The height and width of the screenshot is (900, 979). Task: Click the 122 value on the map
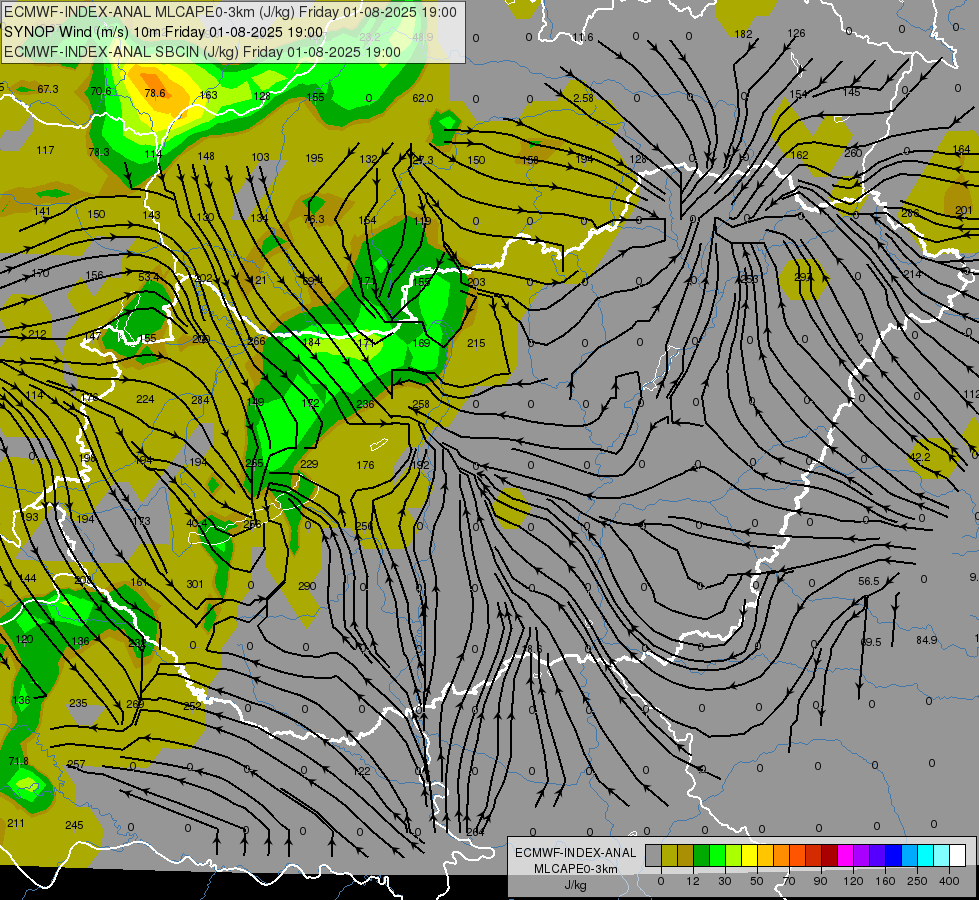[362, 771]
